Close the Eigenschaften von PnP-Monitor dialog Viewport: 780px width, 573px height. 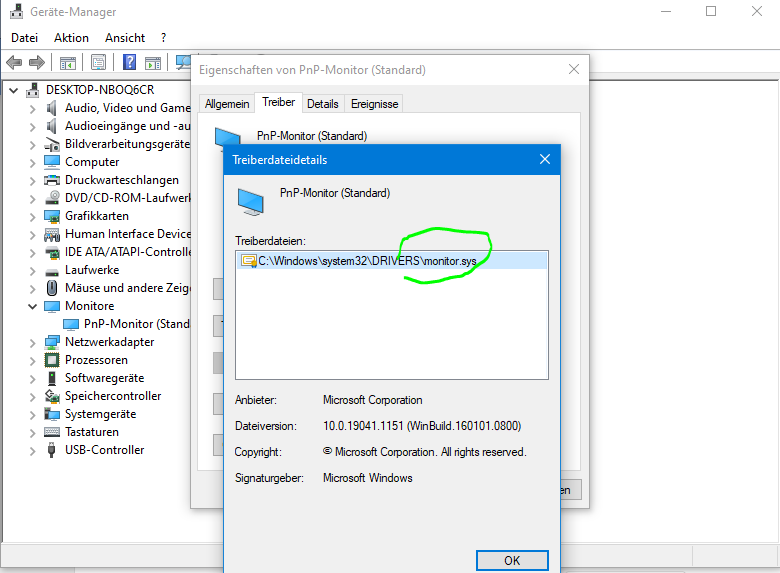574,69
